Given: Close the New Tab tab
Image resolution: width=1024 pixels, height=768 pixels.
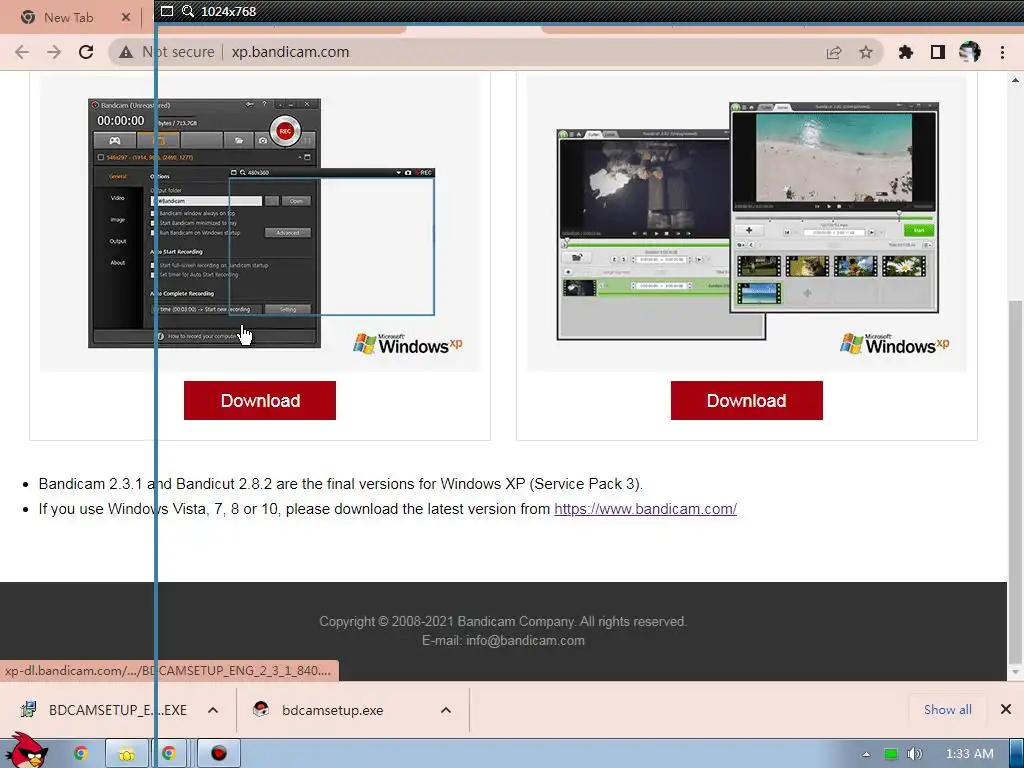Looking at the screenshot, I should pyautogui.click(x=126, y=18).
